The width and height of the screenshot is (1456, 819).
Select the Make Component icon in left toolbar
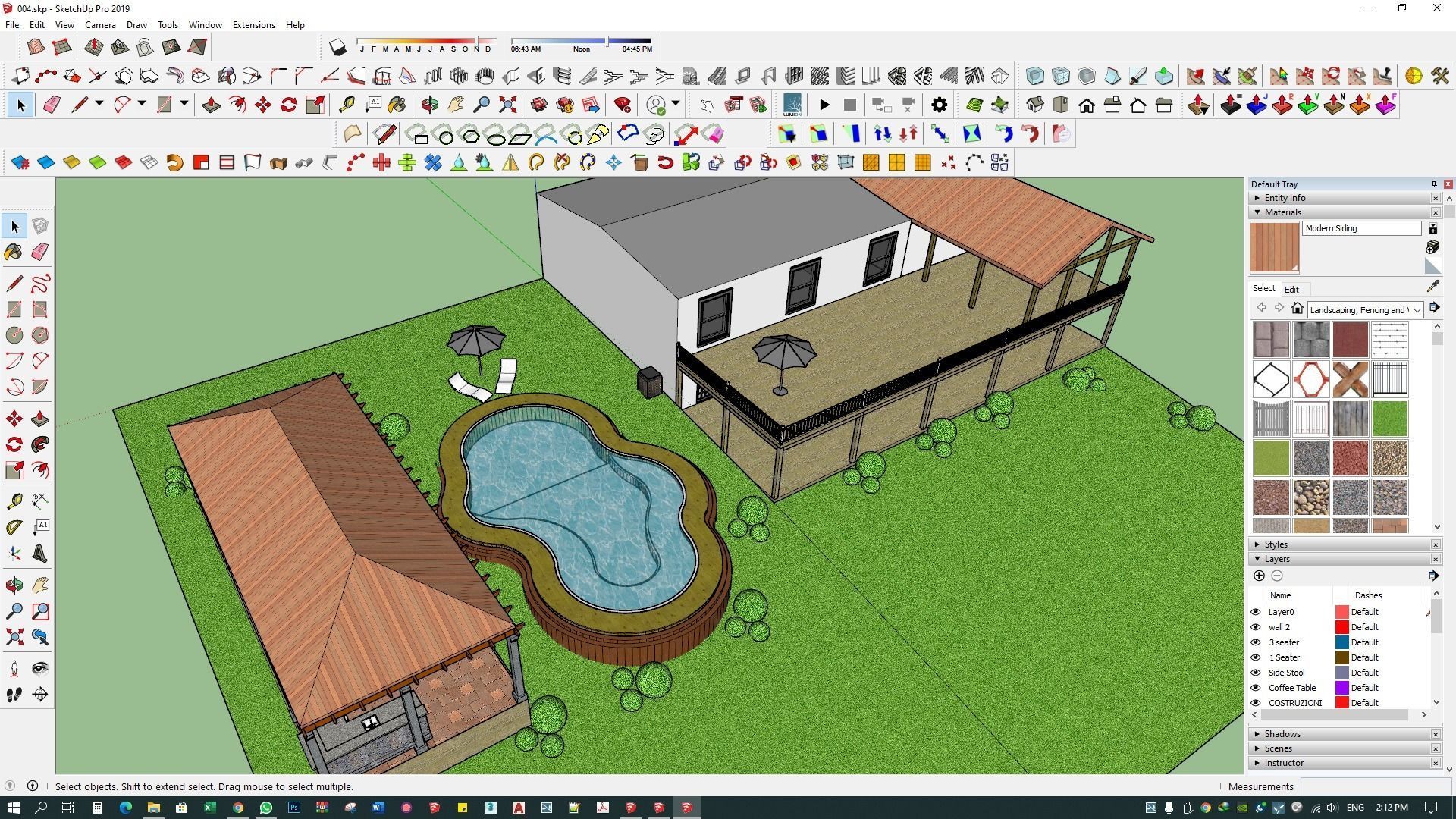click(40, 226)
